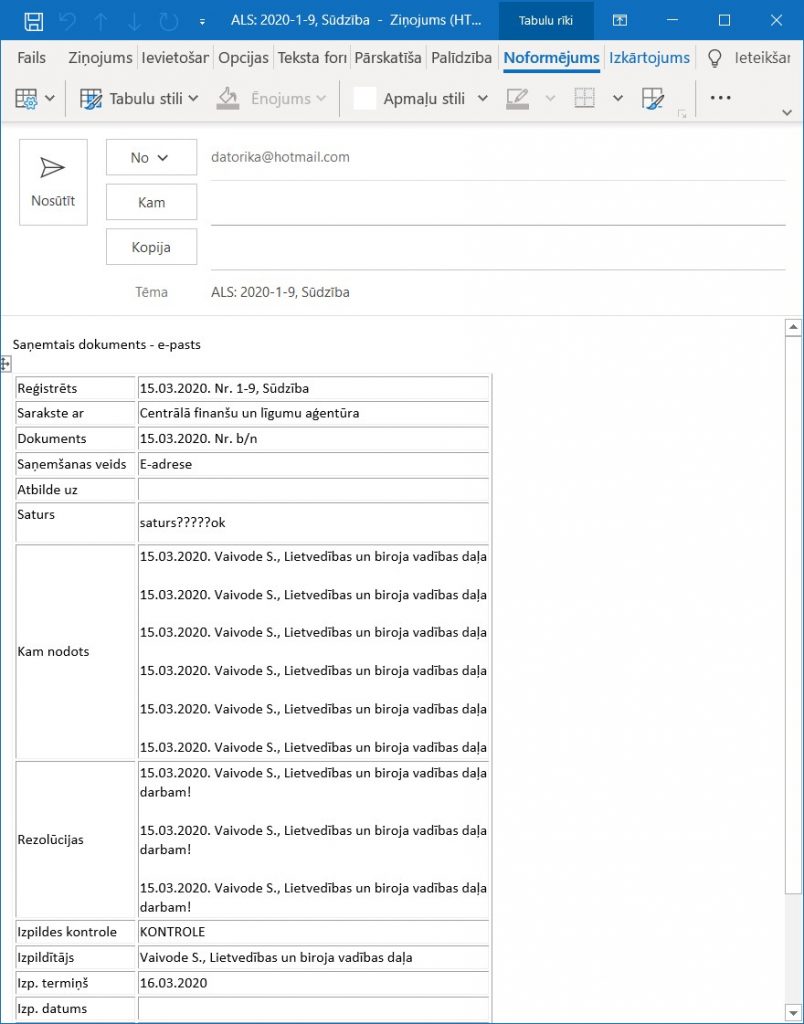The height and width of the screenshot is (1024, 804).
Task: Click the Border Painter icon
Action: click(x=653, y=98)
